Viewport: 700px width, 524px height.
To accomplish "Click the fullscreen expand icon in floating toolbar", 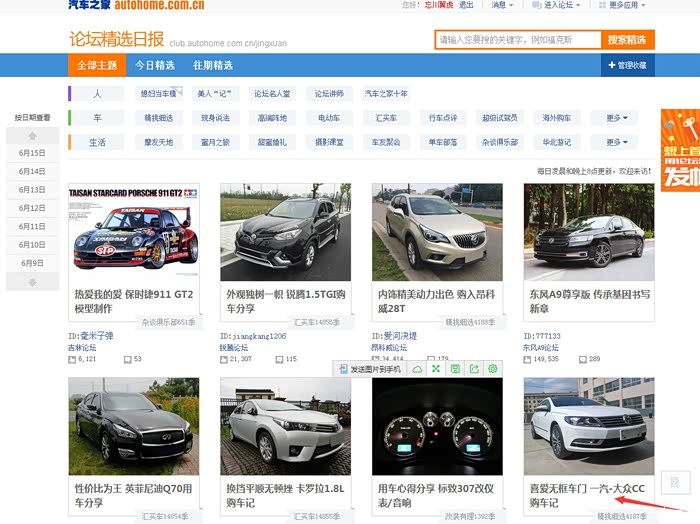I will coord(436,369).
